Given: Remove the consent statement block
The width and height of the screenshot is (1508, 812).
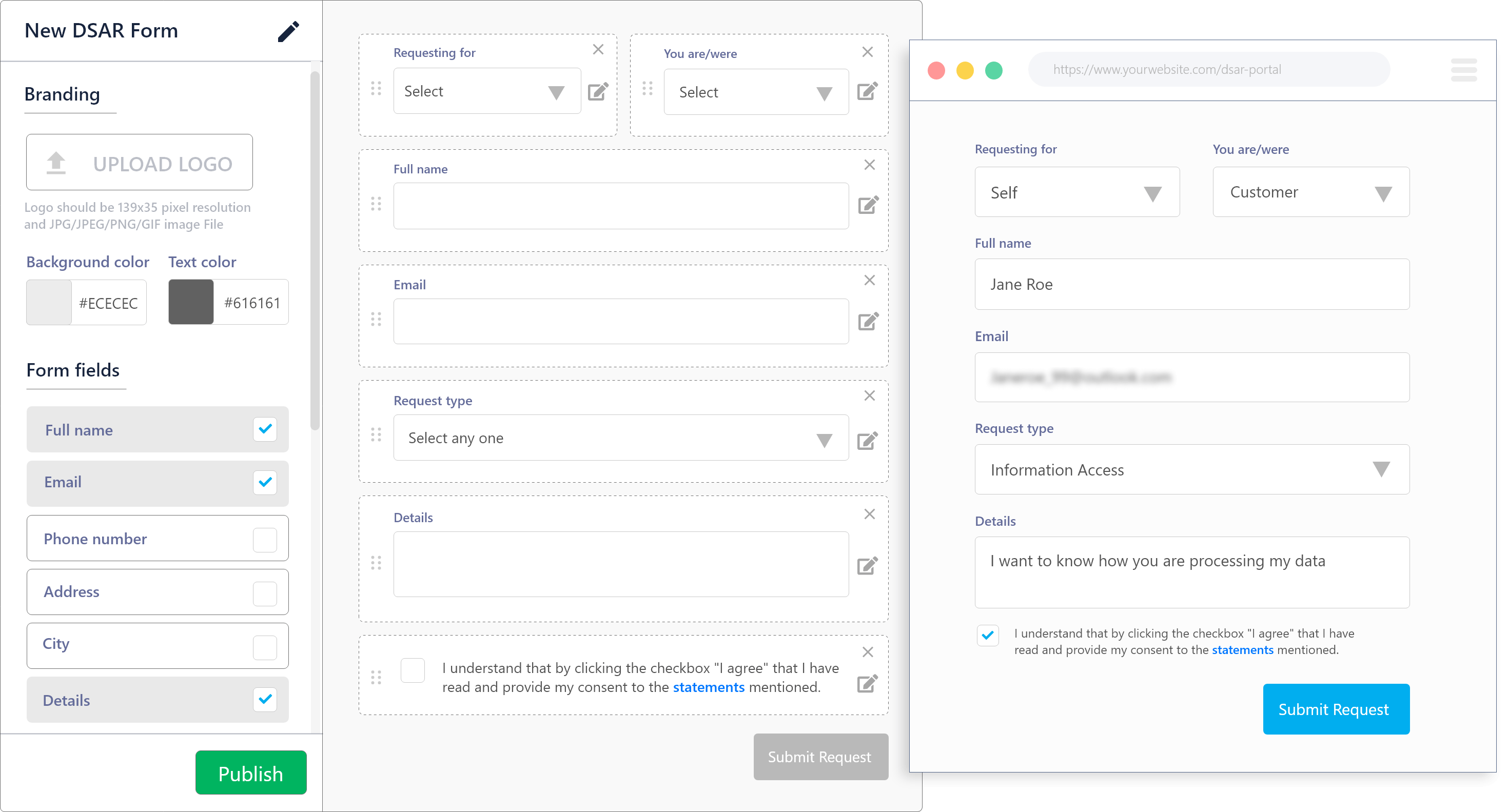Looking at the screenshot, I should pos(868,652).
